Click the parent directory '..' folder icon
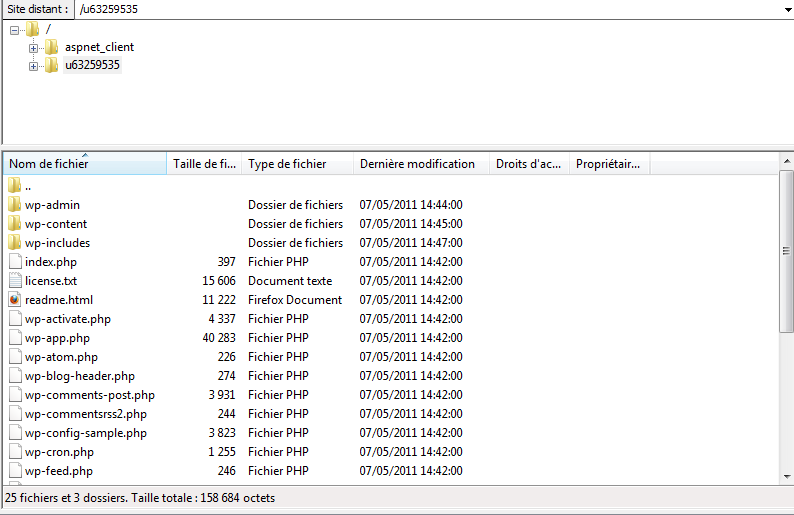Screen dimensions: 794x515 (14, 186)
